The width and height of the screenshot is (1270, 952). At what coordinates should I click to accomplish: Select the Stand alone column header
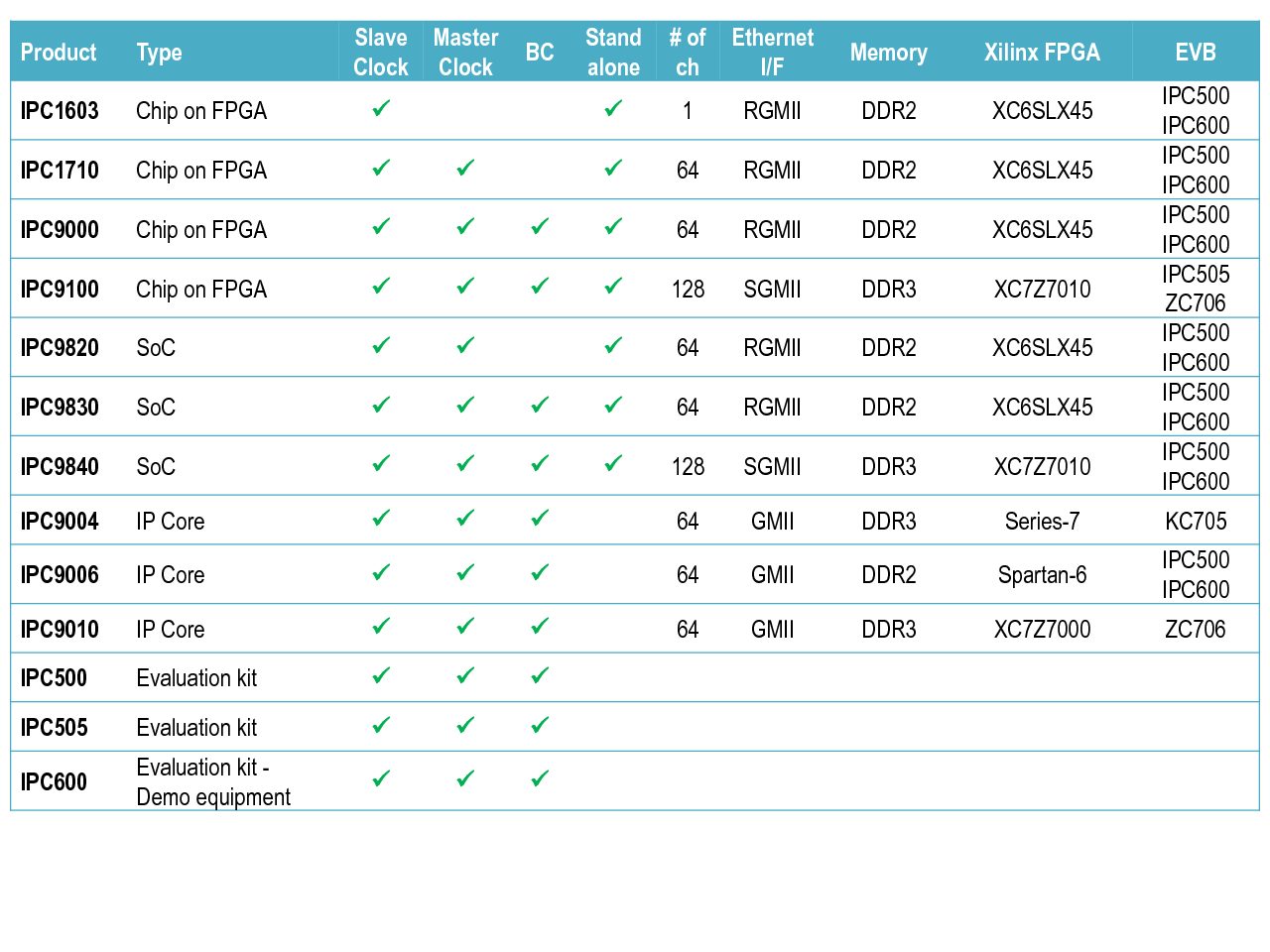click(613, 53)
